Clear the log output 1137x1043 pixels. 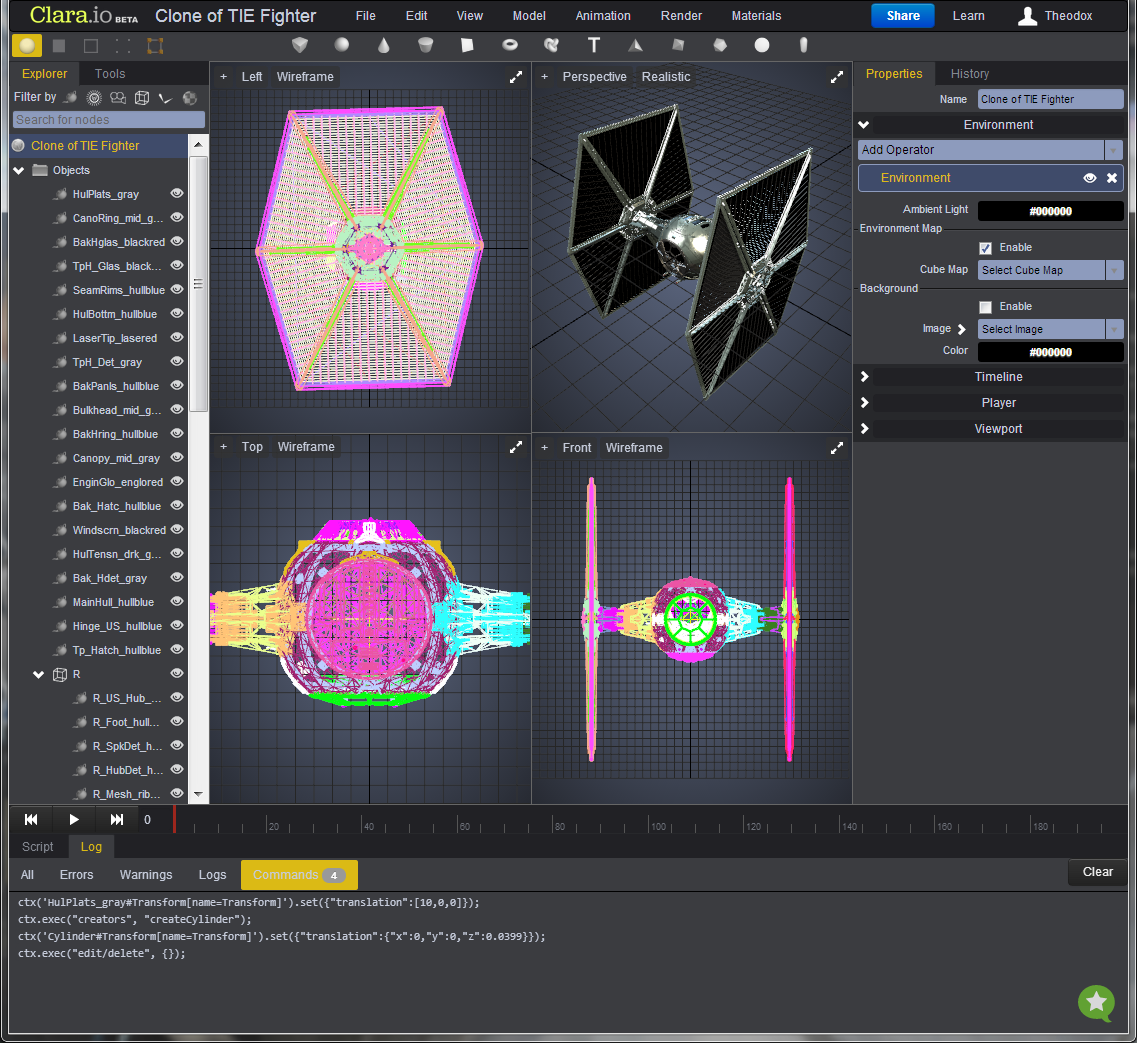tap(1097, 872)
